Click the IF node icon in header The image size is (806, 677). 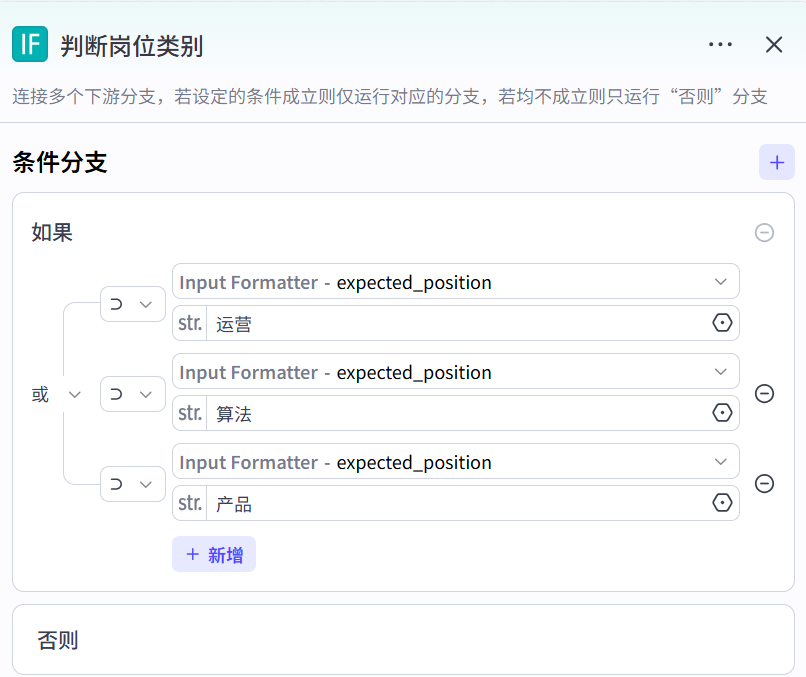(30, 44)
